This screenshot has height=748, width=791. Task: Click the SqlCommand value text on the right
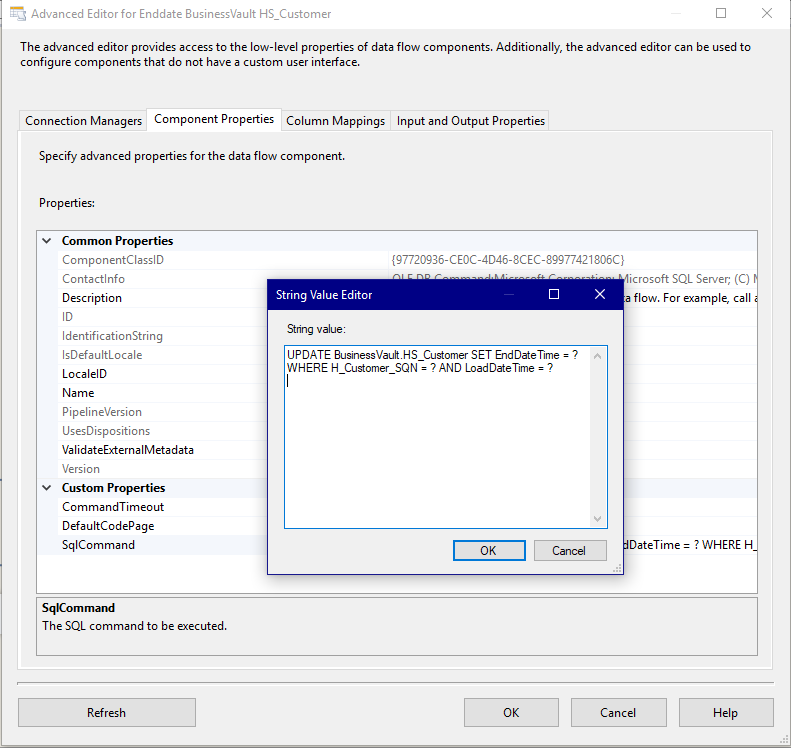tap(690, 545)
